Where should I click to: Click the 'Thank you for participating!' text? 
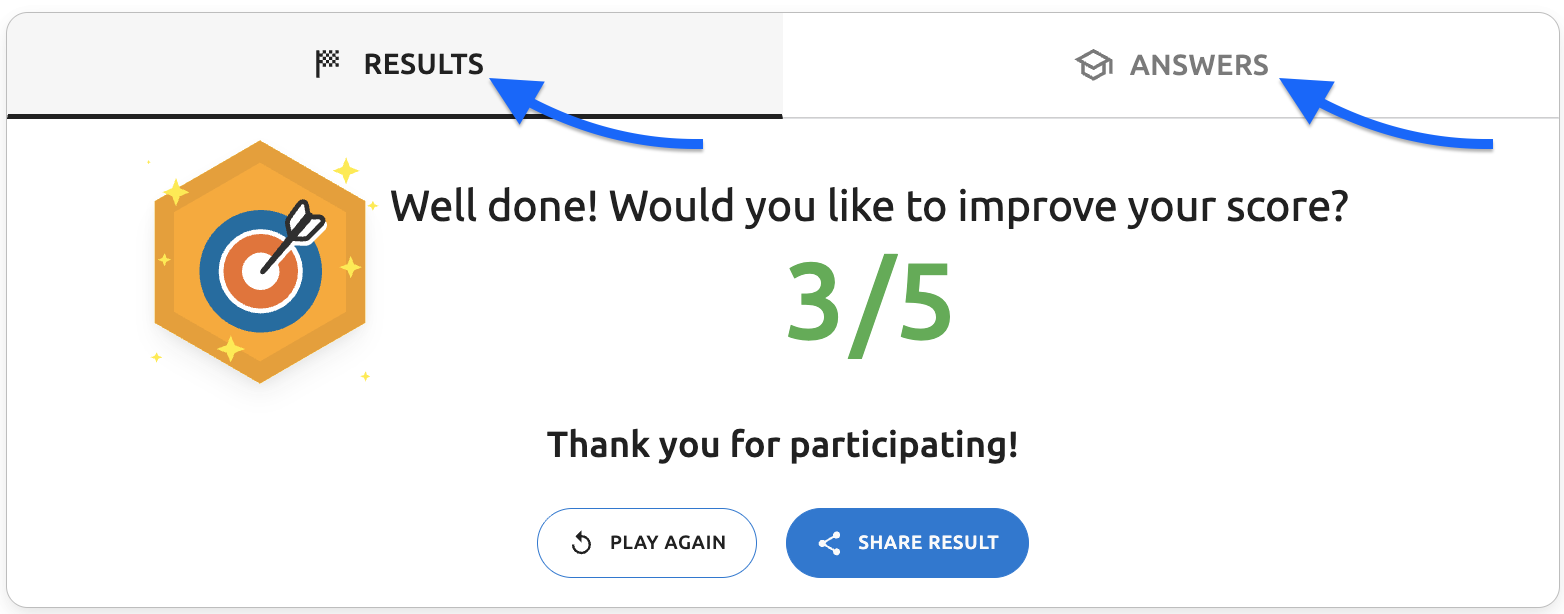pyautogui.click(x=782, y=444)
